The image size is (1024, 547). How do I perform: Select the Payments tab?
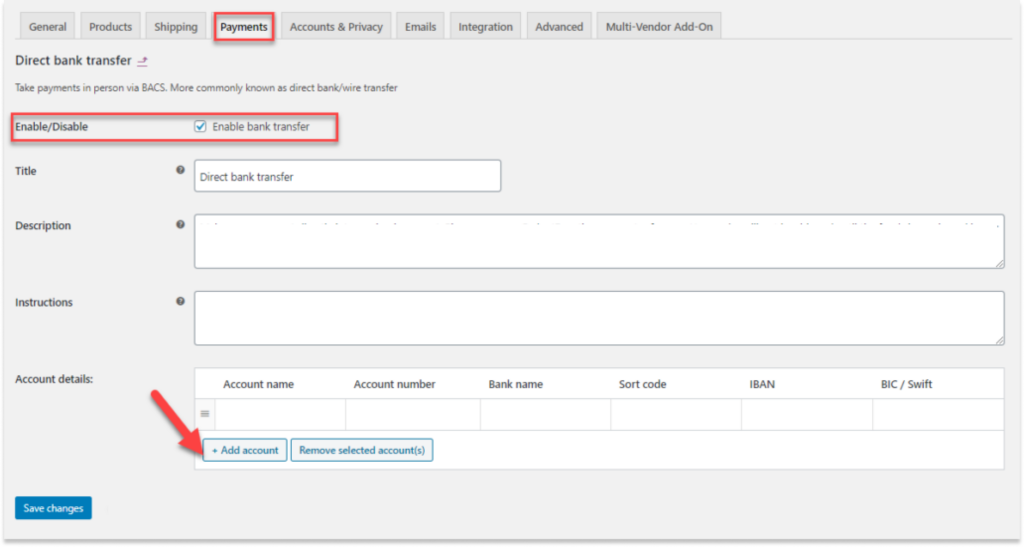(244, 27)
